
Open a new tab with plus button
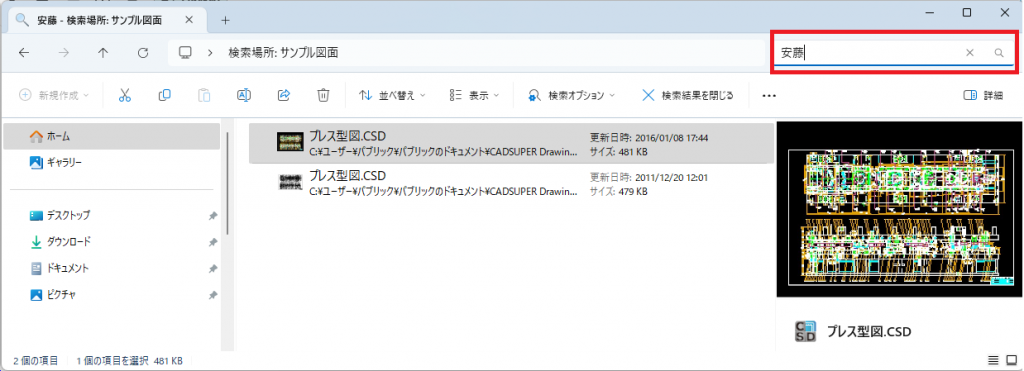225,20
